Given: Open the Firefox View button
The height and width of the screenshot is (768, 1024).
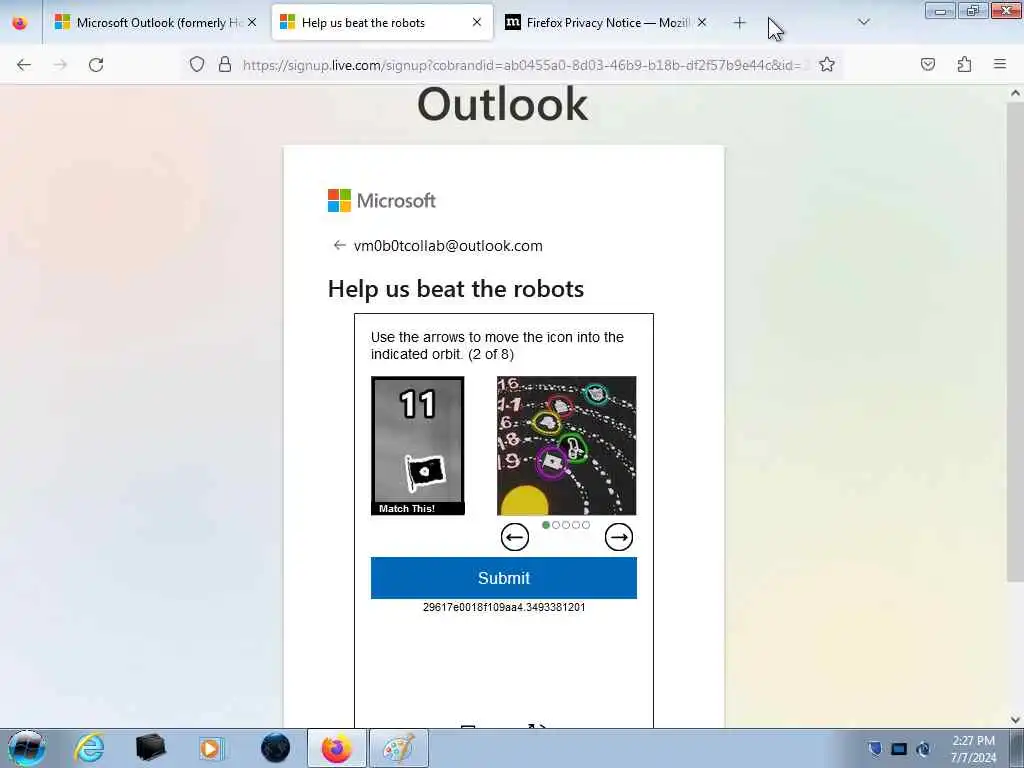Looking at the screenshot, I should pyautogui.click(x=20, y=23).
